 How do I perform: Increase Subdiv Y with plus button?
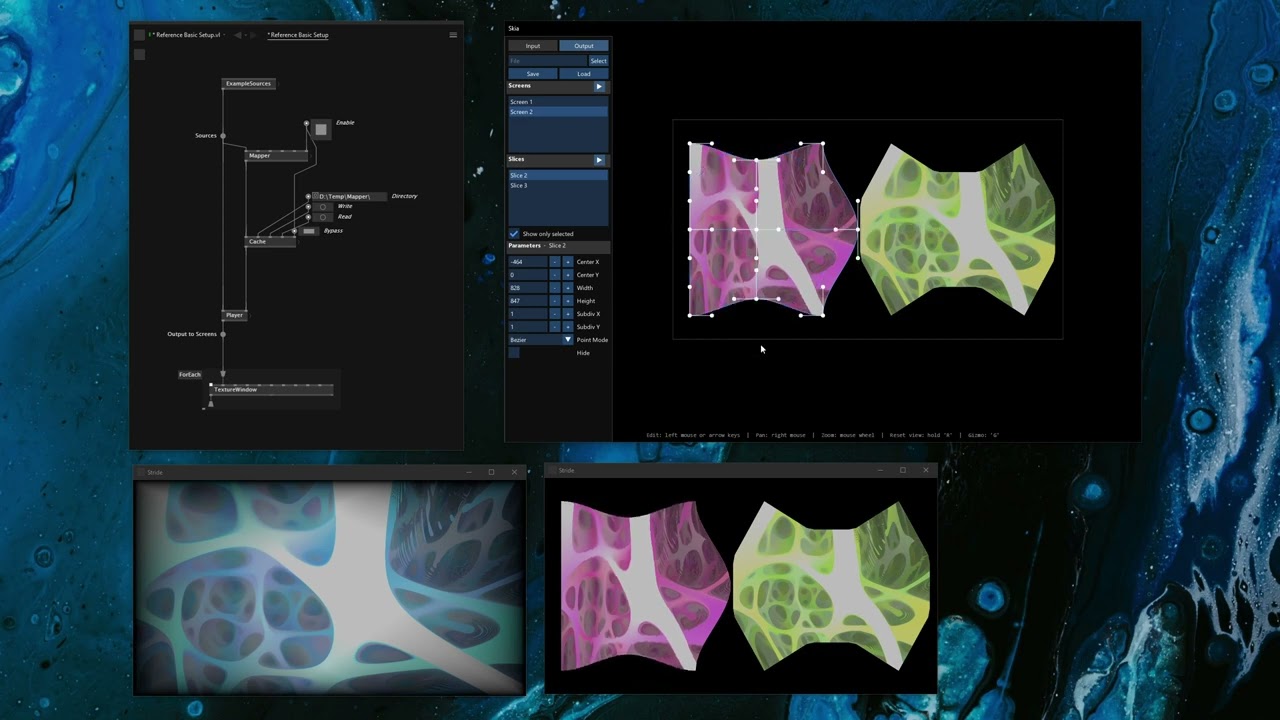click(x=568, y=327)
